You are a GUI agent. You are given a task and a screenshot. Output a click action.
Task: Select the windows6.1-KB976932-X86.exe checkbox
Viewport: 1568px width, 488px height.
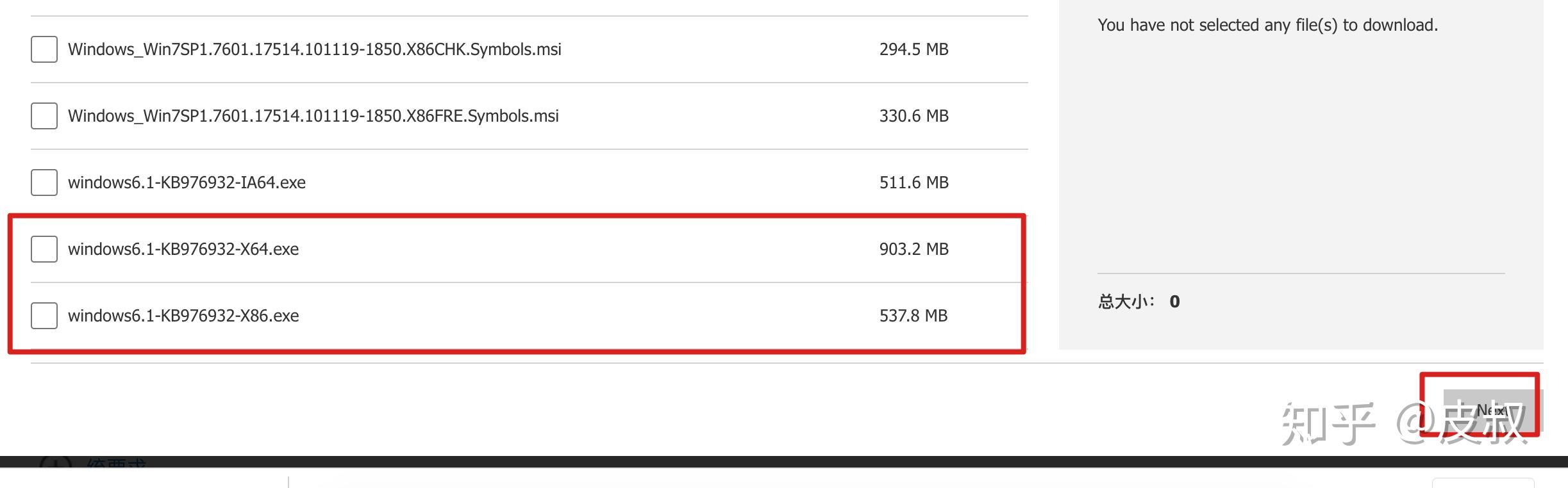pos(44,316)
